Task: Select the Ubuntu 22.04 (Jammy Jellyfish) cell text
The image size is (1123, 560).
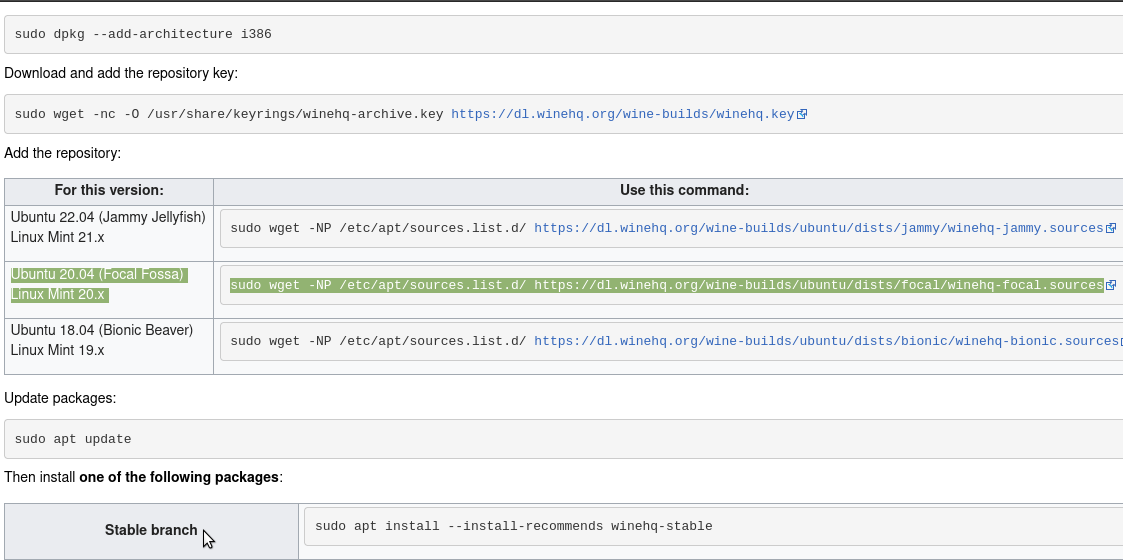Action: coord(108,217)
